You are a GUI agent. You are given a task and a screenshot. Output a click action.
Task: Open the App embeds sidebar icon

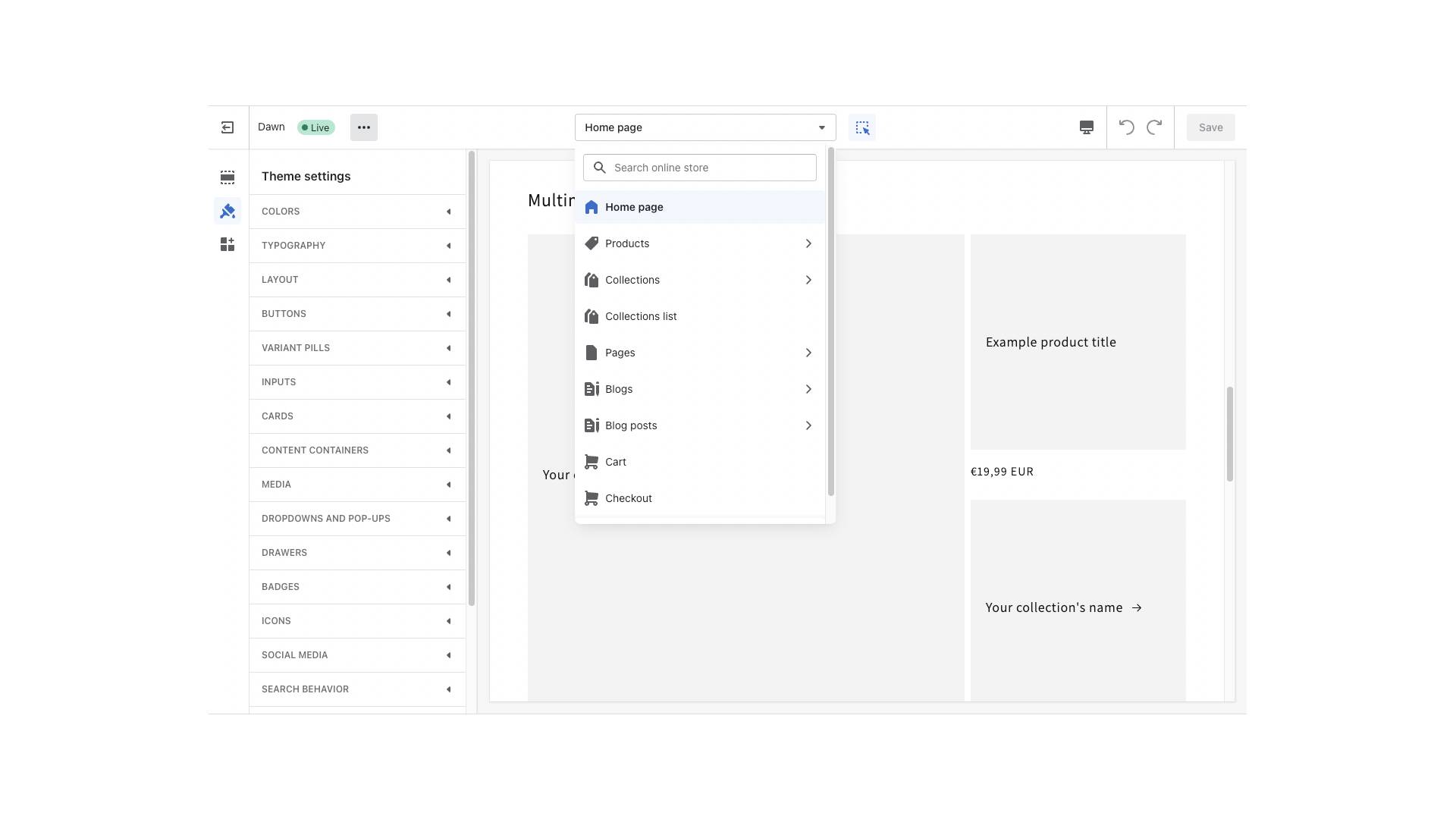(227, 244)
